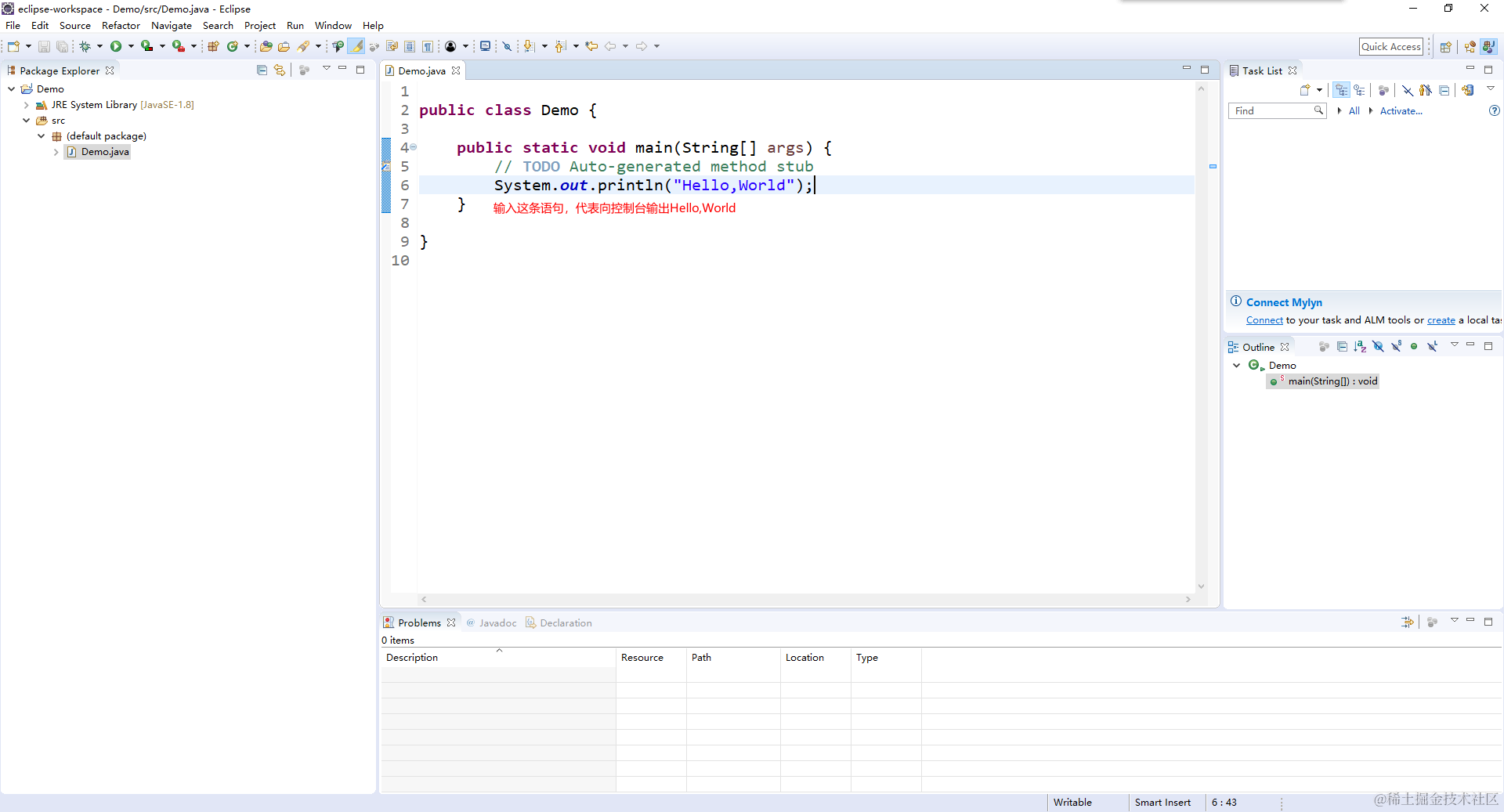Toggle Hide Completed Tasks in Task List

point(1408,90)
